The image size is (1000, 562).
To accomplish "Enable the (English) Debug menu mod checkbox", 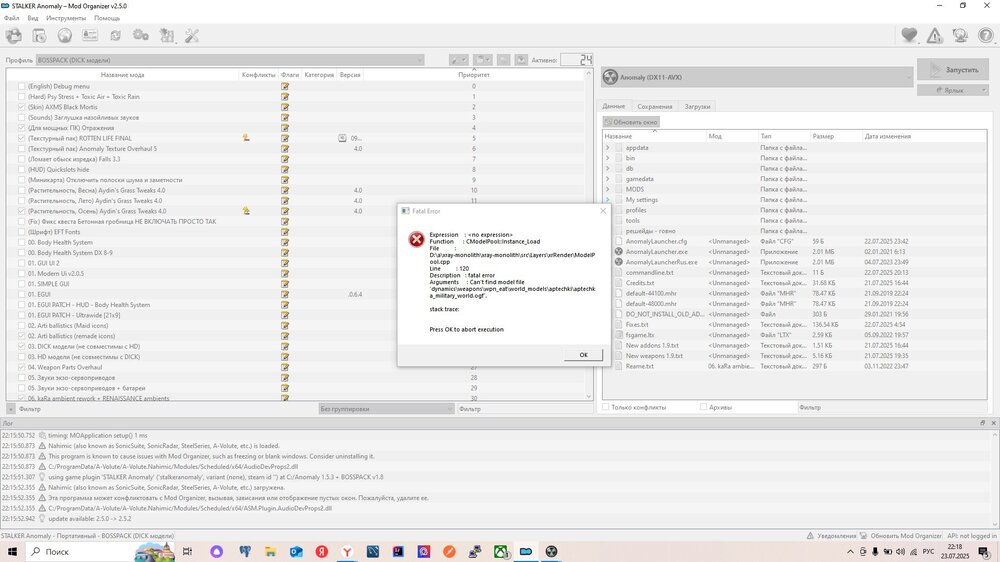I will 22,86.
